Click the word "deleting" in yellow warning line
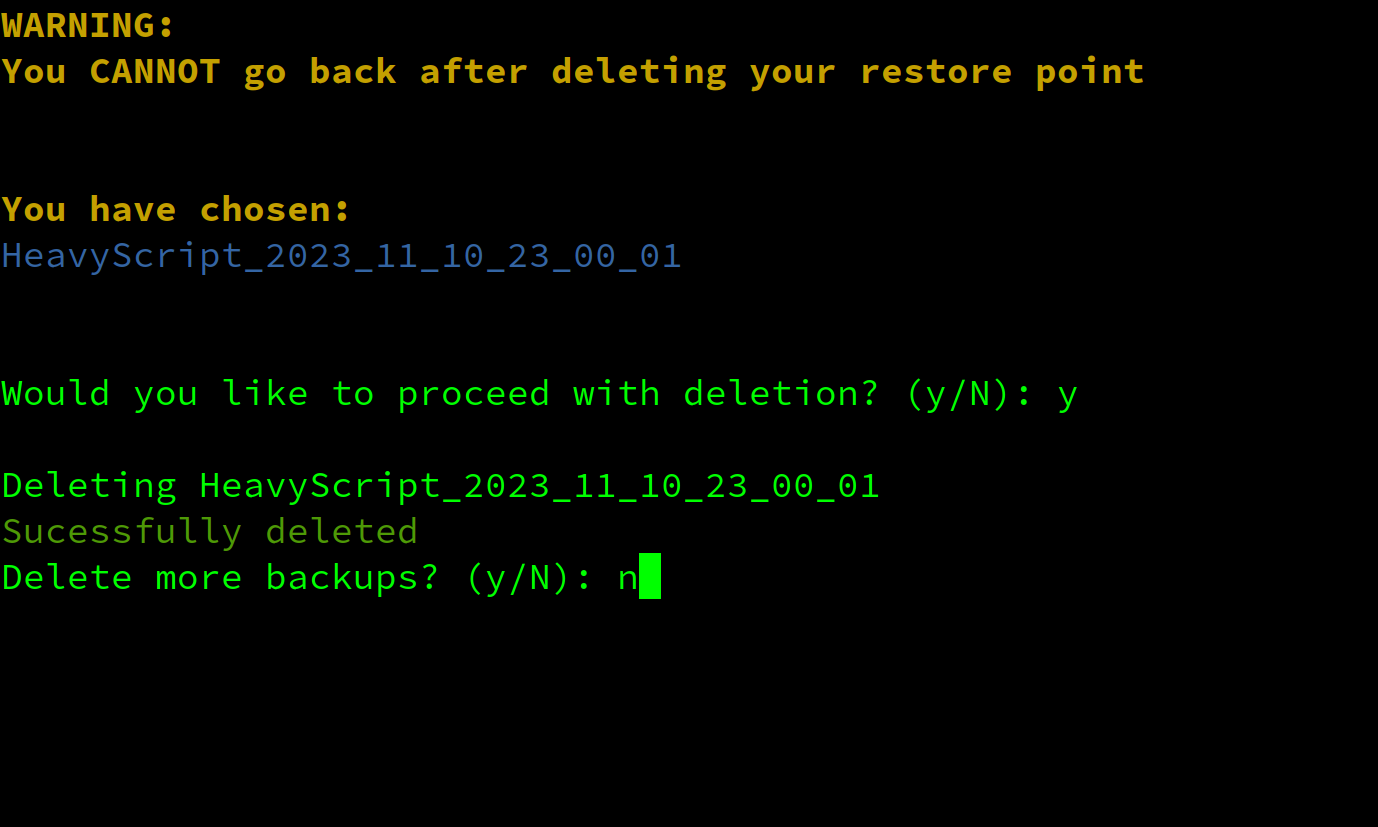 click(x=639, y=72)
